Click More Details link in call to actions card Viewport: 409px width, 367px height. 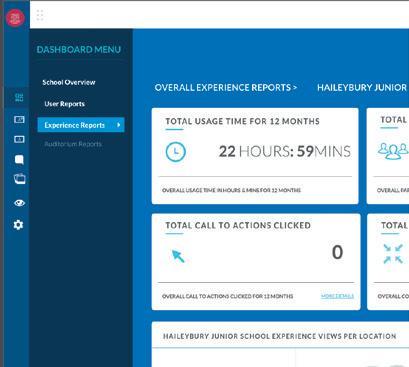337,296
